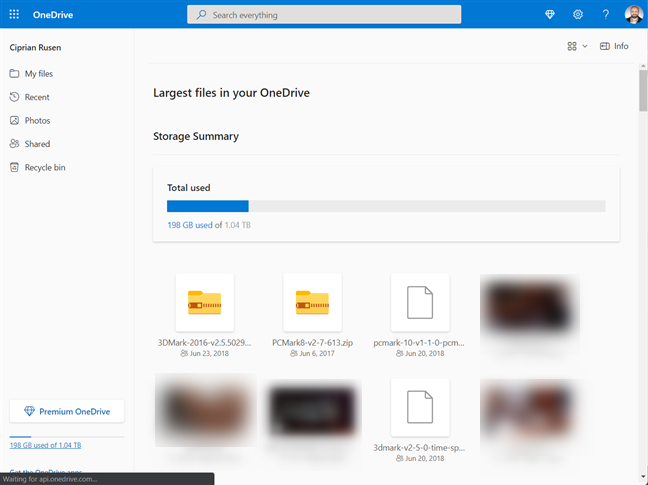Click the scrollbar down arrow

coord(643,477)
